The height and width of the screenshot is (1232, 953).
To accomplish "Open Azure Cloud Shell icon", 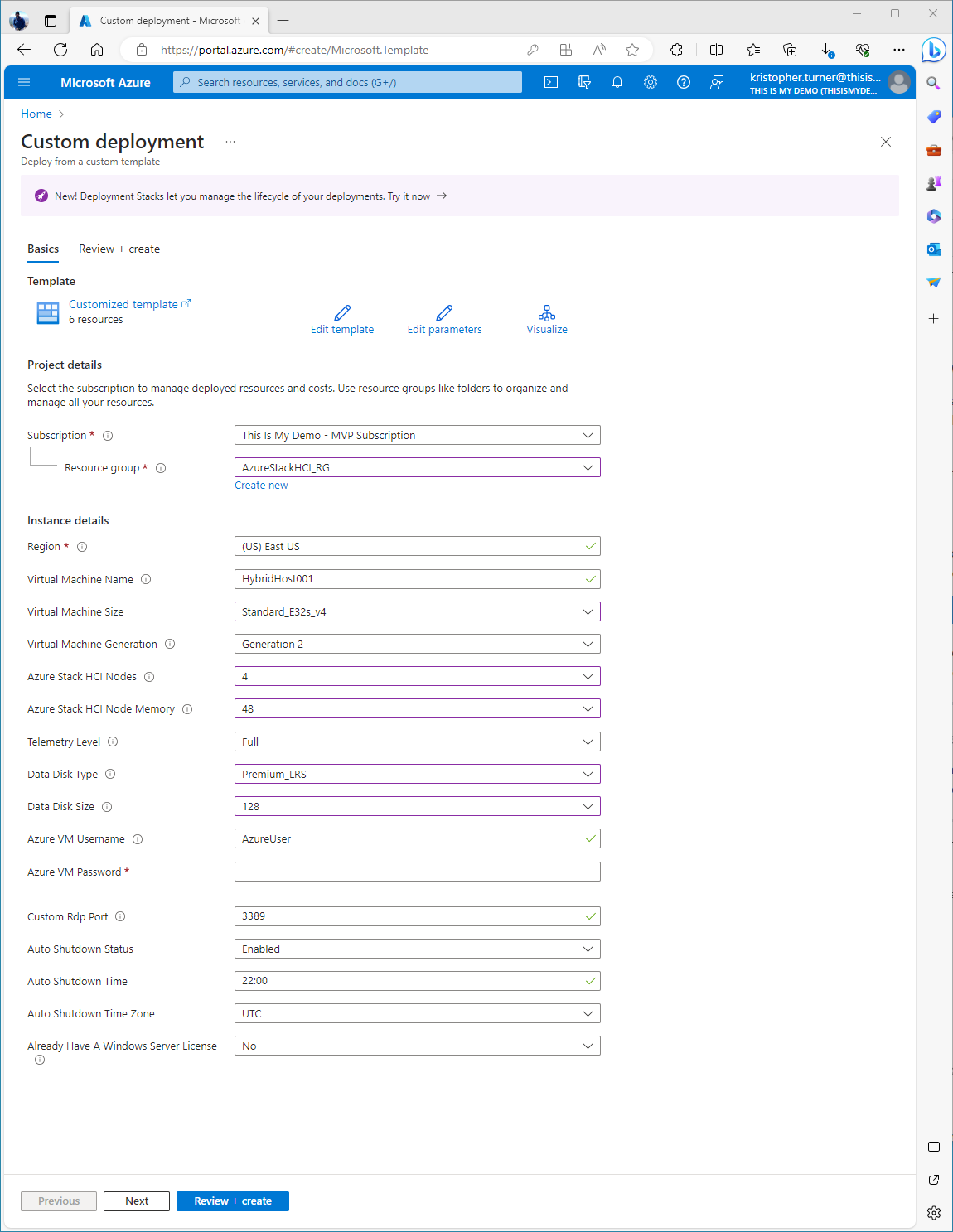I will tap(551, 82).
